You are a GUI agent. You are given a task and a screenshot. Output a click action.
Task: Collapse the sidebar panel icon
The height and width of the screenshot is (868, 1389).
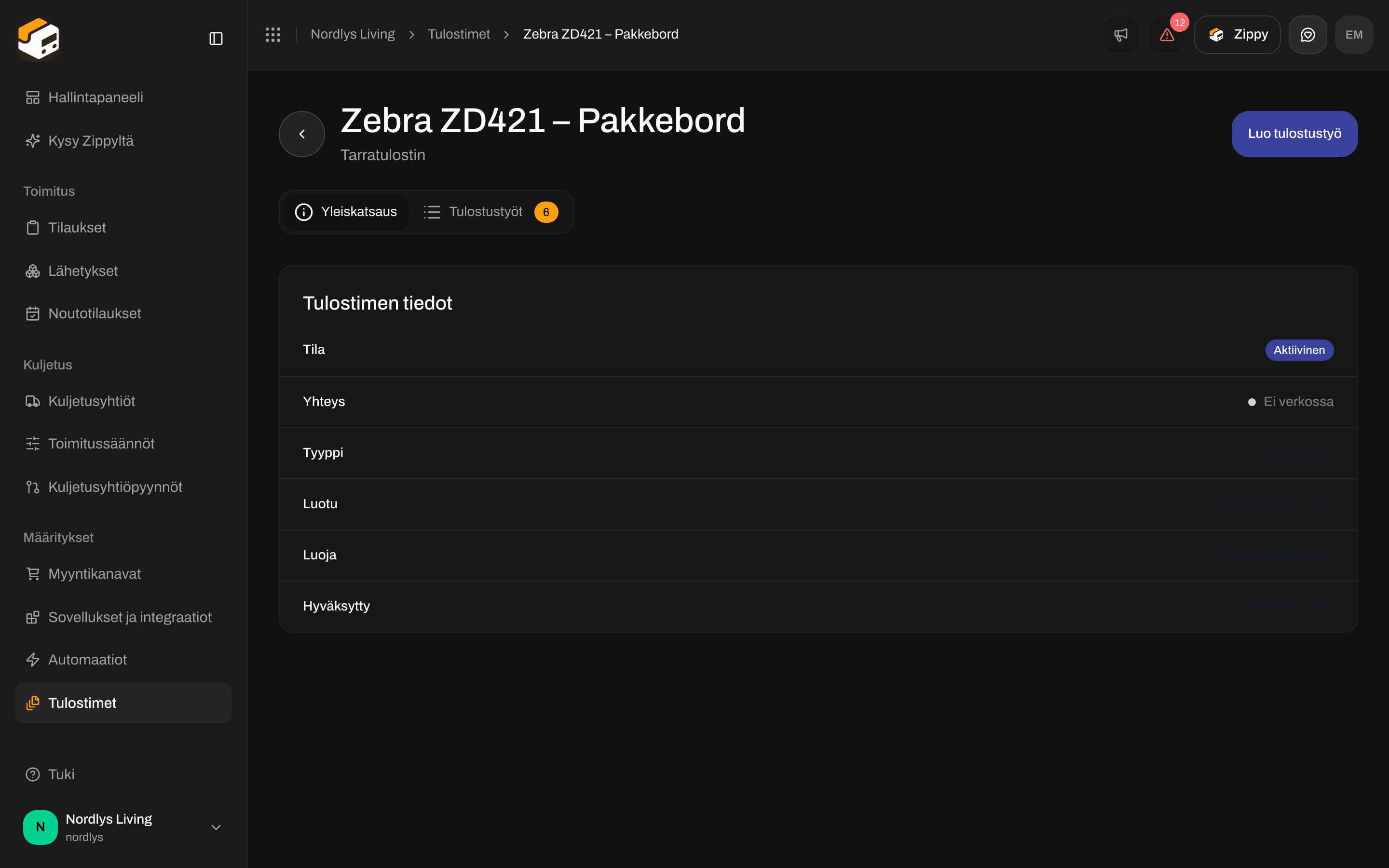click(216, 39)
